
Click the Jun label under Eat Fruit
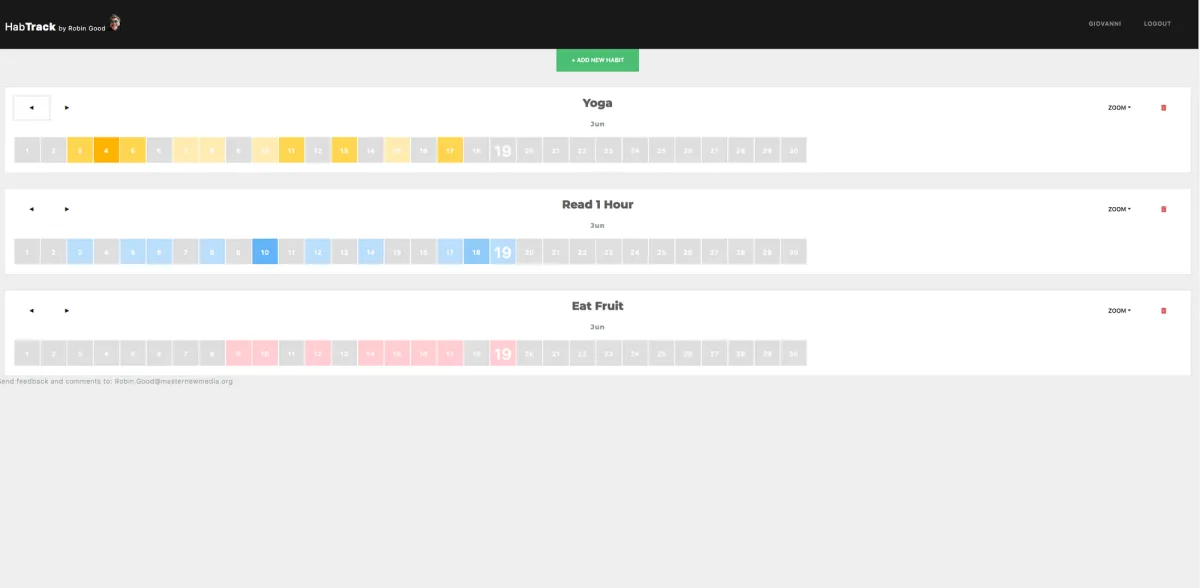click(x=597, y=327)
